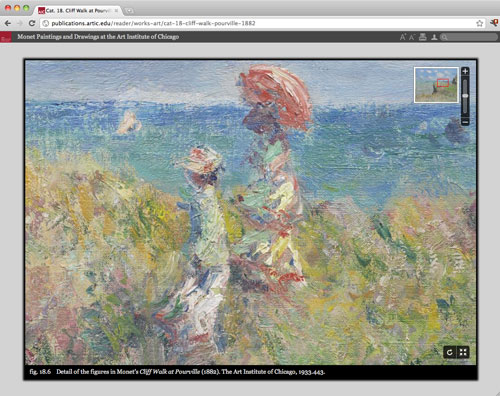
Task: Open a new browser tab
Action: tap(129, 11)
